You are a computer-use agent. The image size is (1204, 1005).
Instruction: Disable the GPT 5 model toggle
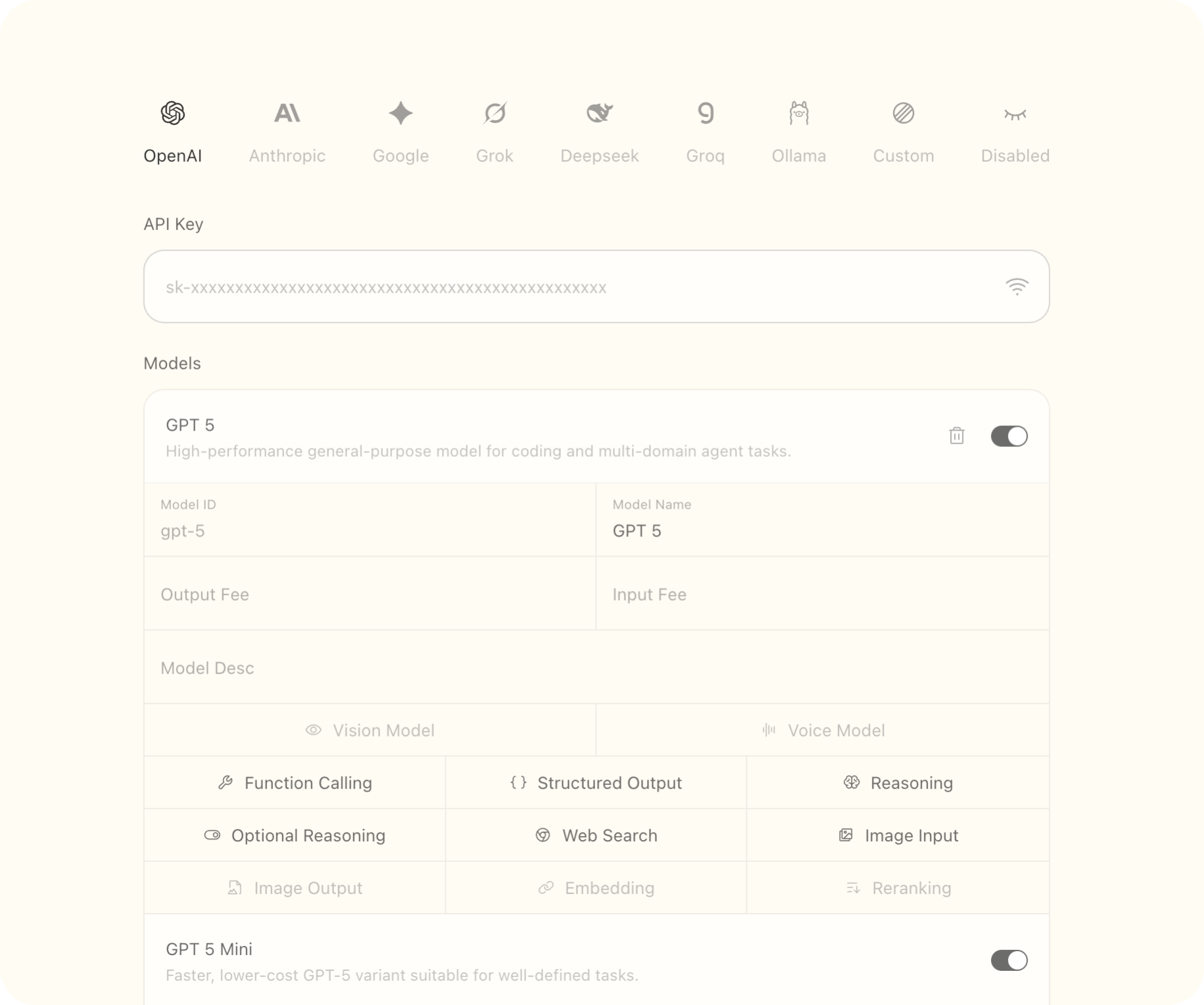coord(1009,436)
